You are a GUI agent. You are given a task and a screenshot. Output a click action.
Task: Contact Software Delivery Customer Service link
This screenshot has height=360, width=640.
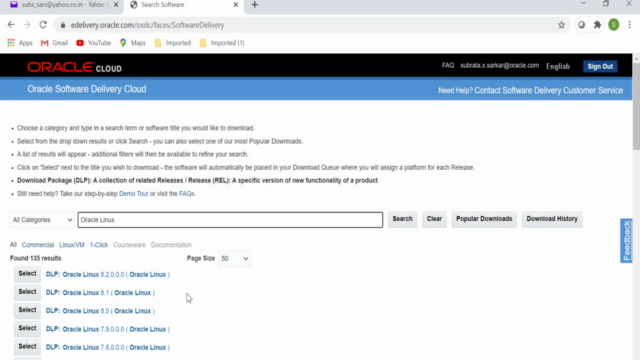click(549, 91)
